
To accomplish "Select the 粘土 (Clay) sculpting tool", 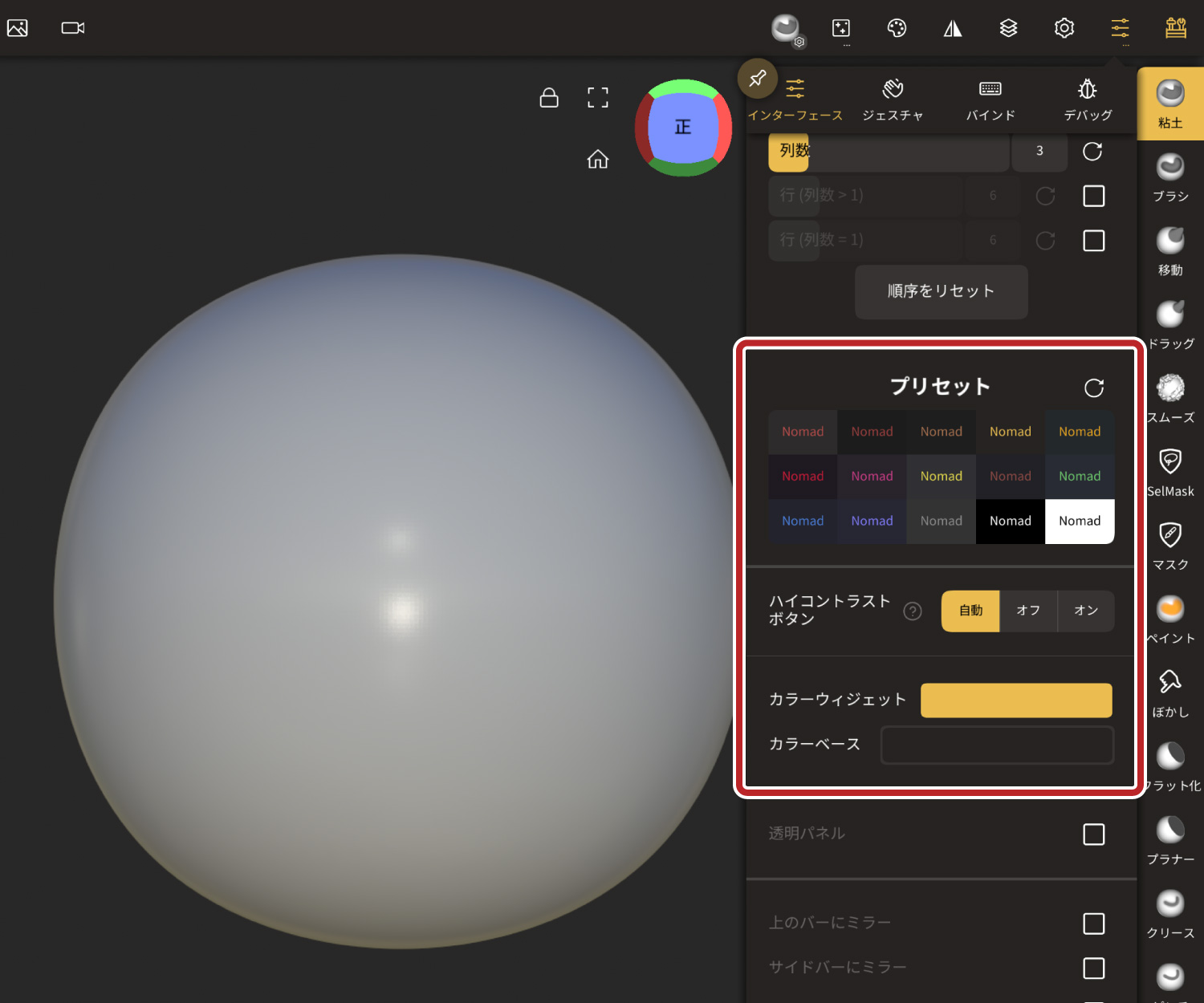I will pyautogui.click(x=1169, y=103).
